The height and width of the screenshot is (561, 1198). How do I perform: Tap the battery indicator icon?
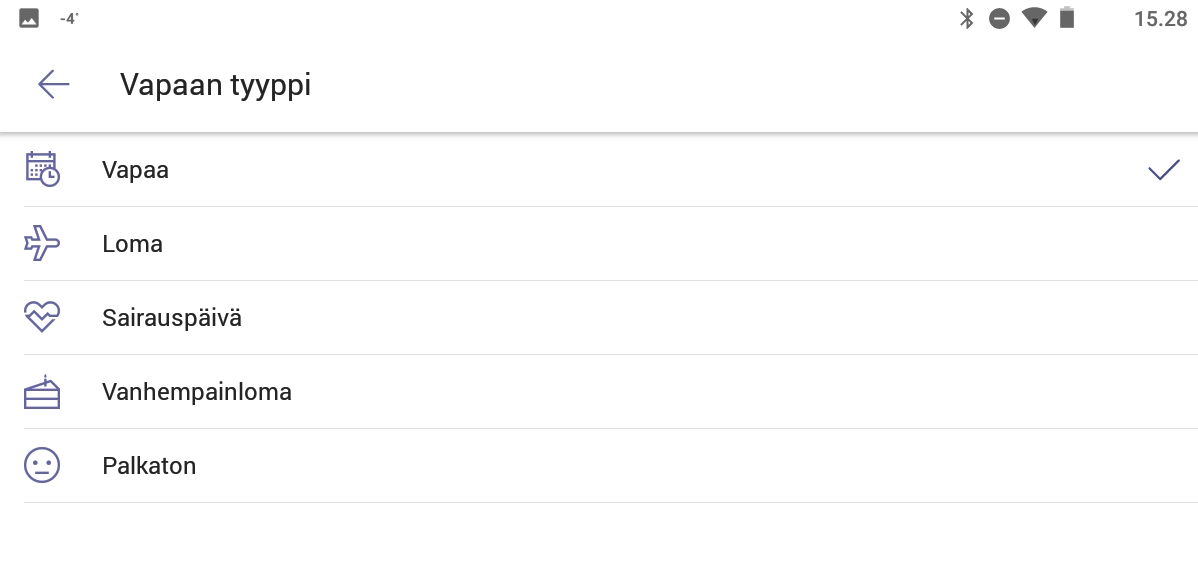click(1067, 18)
